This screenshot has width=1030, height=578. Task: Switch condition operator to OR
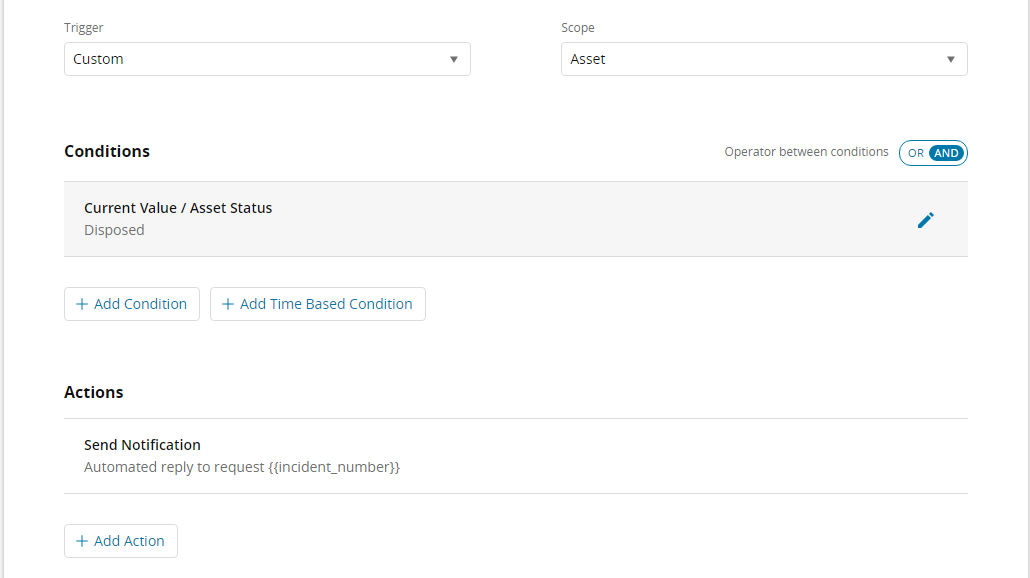[915, 153]
